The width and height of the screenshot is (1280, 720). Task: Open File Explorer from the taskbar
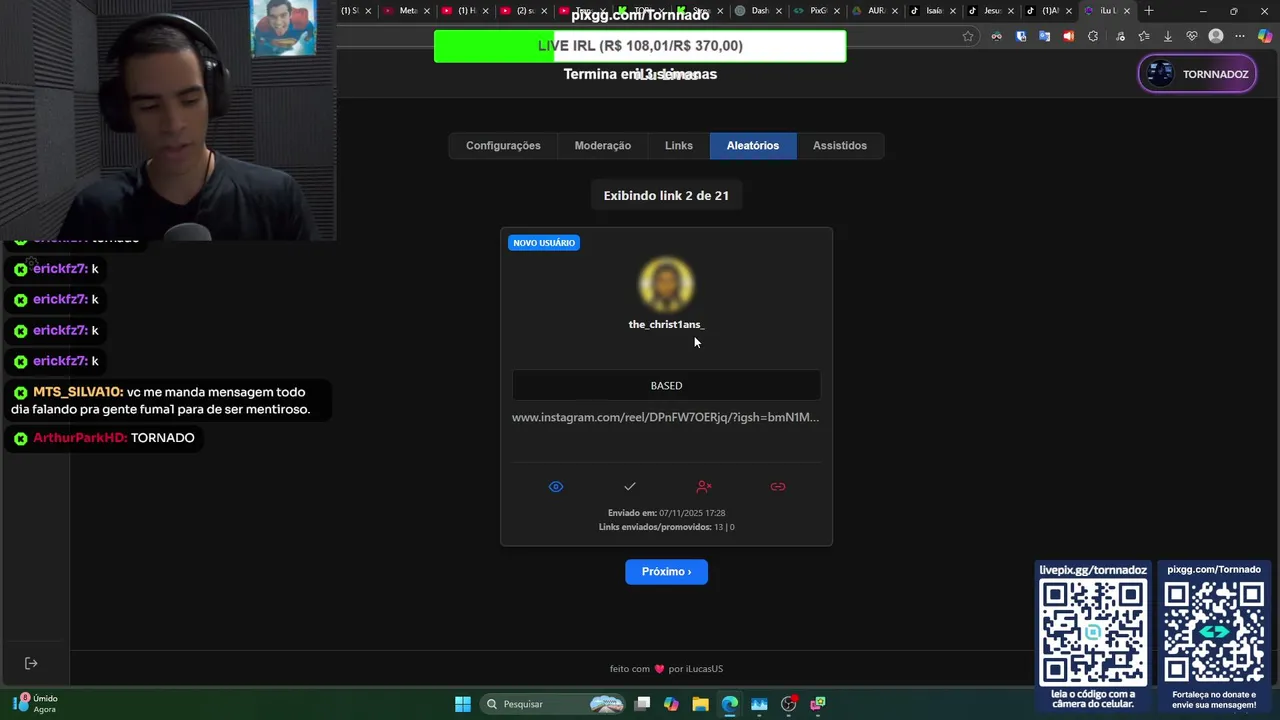700,704
